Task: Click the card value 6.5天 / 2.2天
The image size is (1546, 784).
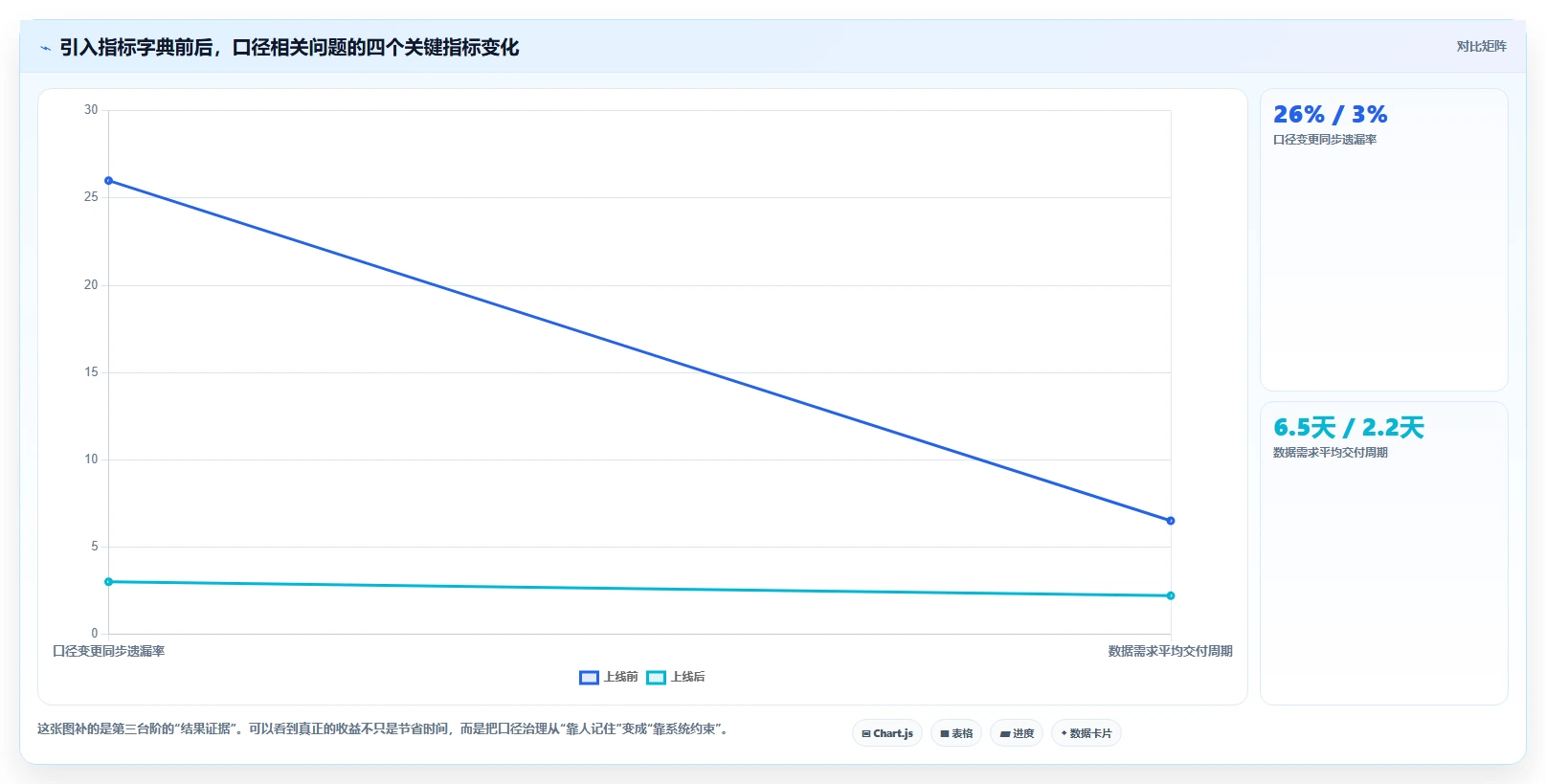Action: coord(1349,427)
